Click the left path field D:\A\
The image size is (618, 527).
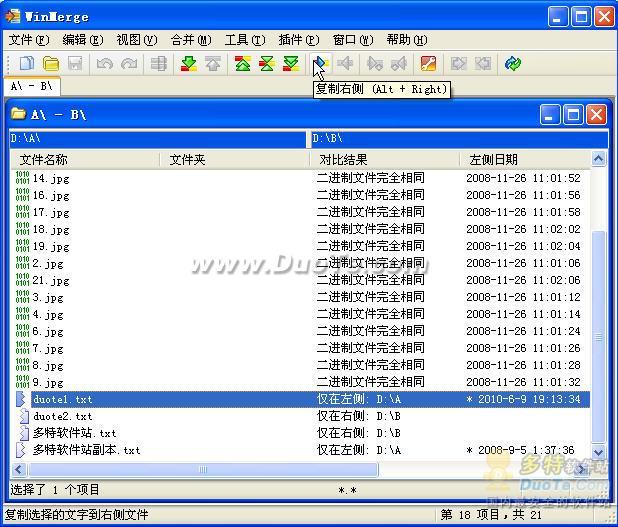[x=158, y=139]
